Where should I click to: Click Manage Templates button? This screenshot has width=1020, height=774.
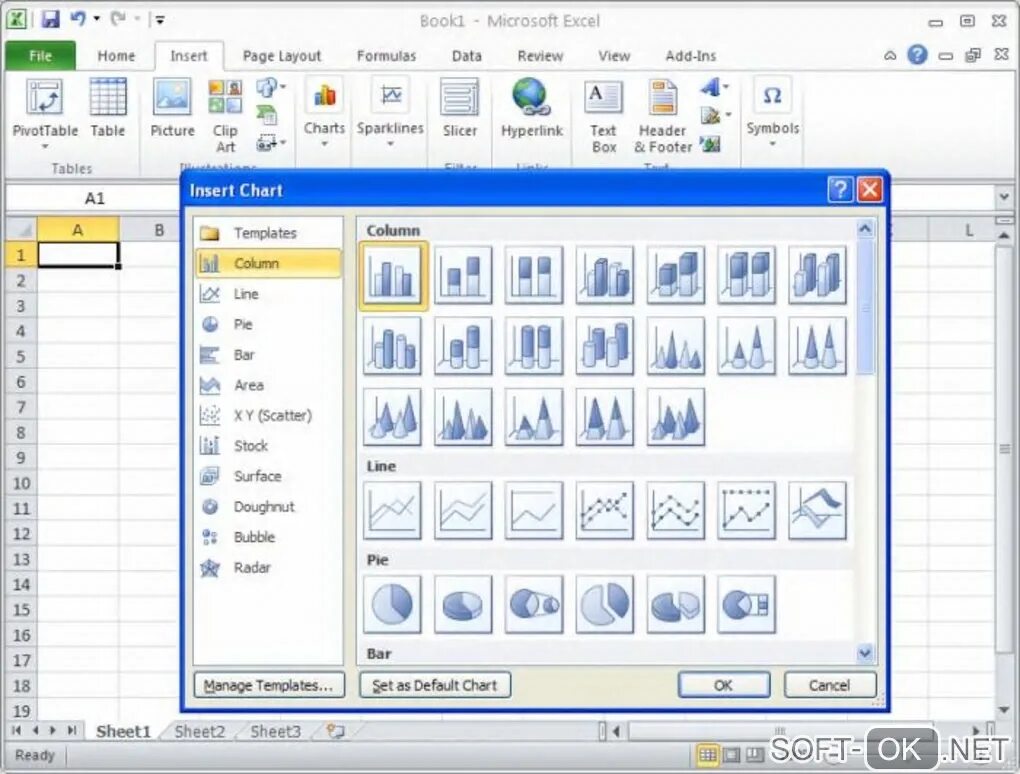[x=269, y=686]
